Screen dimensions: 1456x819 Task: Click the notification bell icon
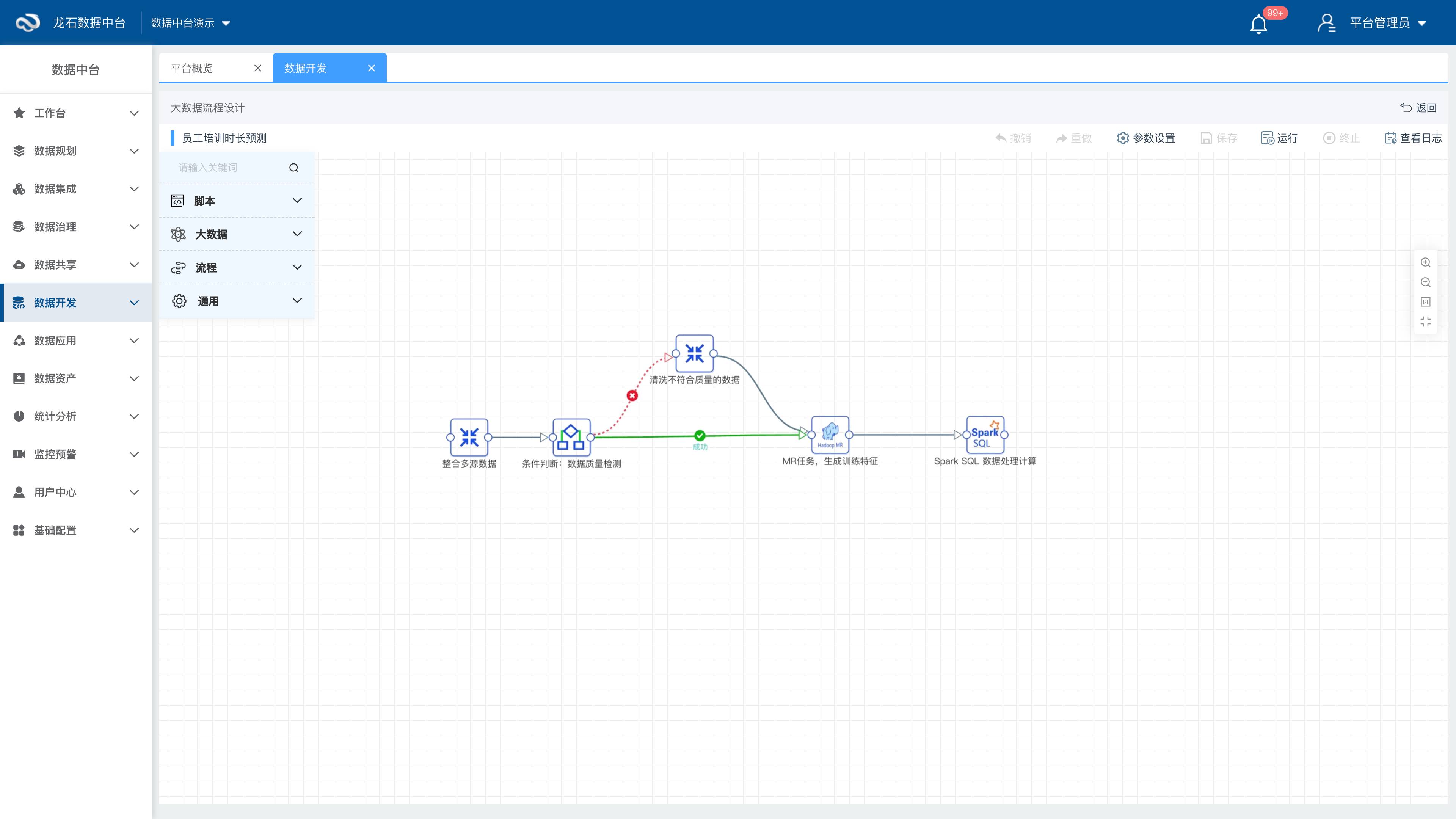click(x=1258, y=24)
